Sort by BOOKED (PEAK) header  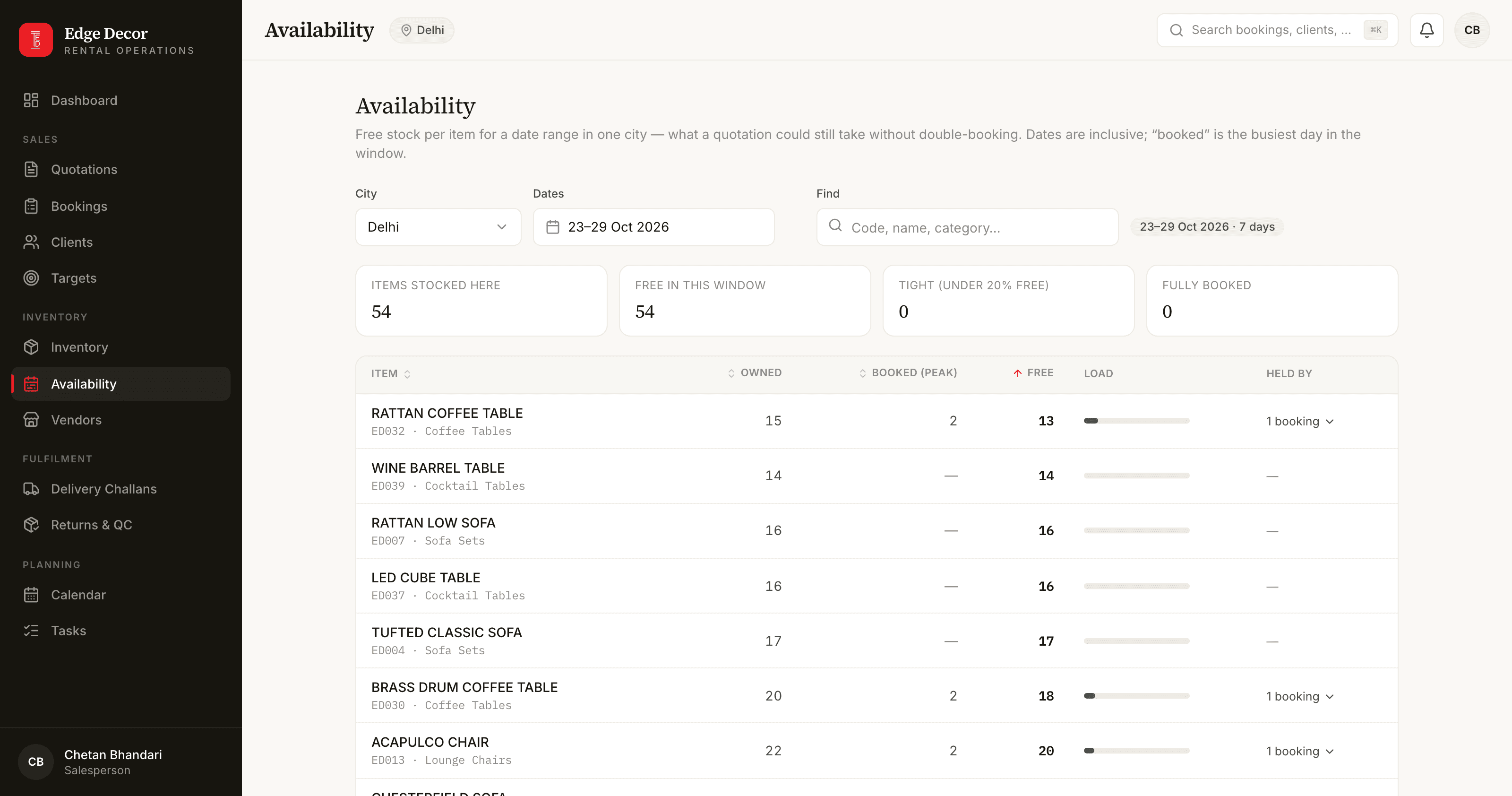[x=908, y=373]
